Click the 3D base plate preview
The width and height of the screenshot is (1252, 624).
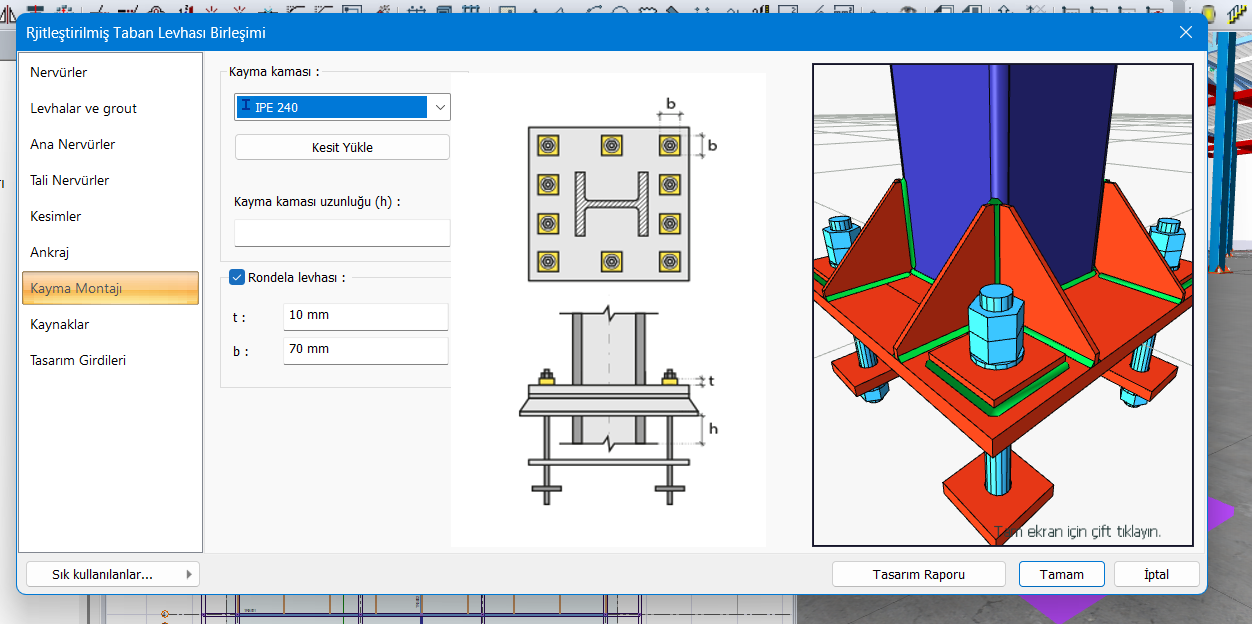click(1002, 305)
